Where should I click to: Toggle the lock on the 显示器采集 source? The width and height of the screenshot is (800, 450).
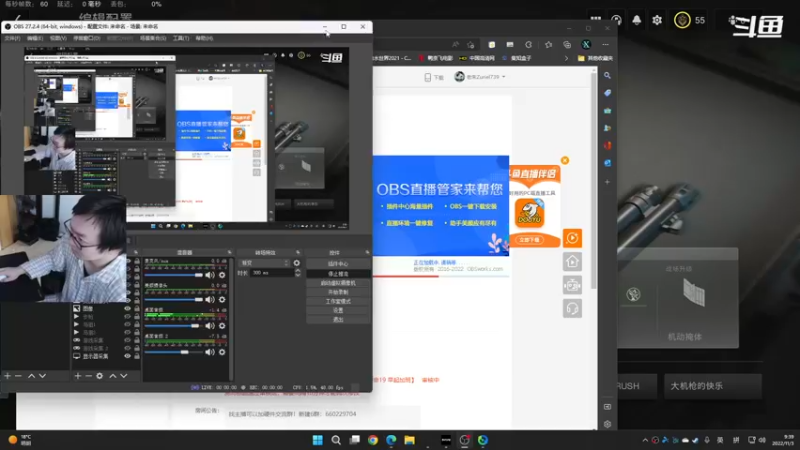click(x=137, y=356)
